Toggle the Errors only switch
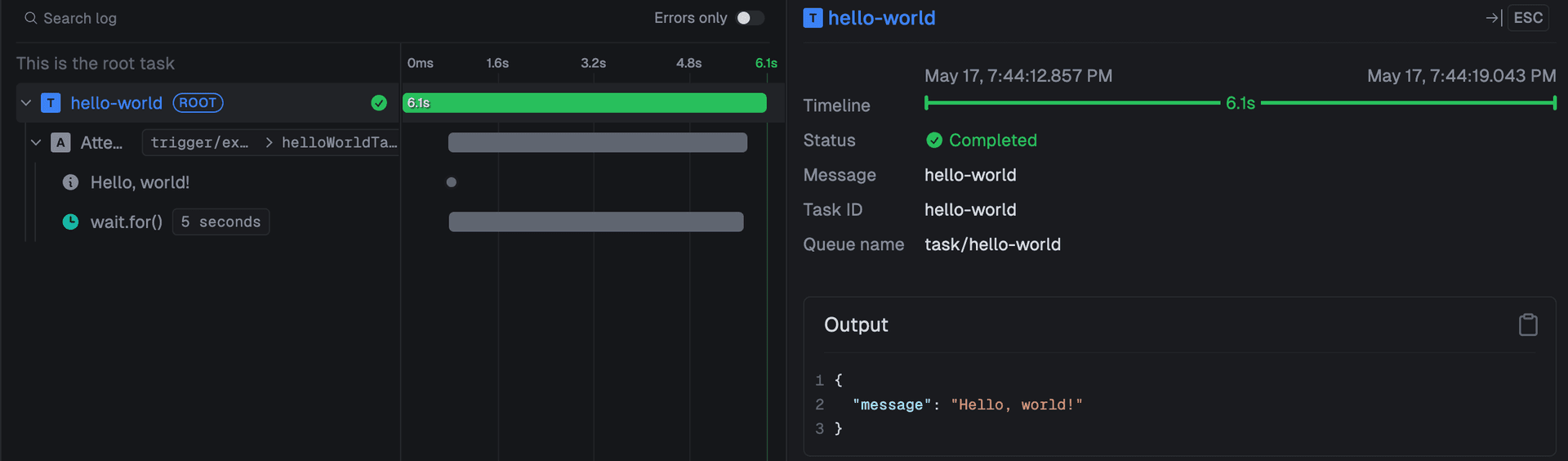 click(750, 18)
